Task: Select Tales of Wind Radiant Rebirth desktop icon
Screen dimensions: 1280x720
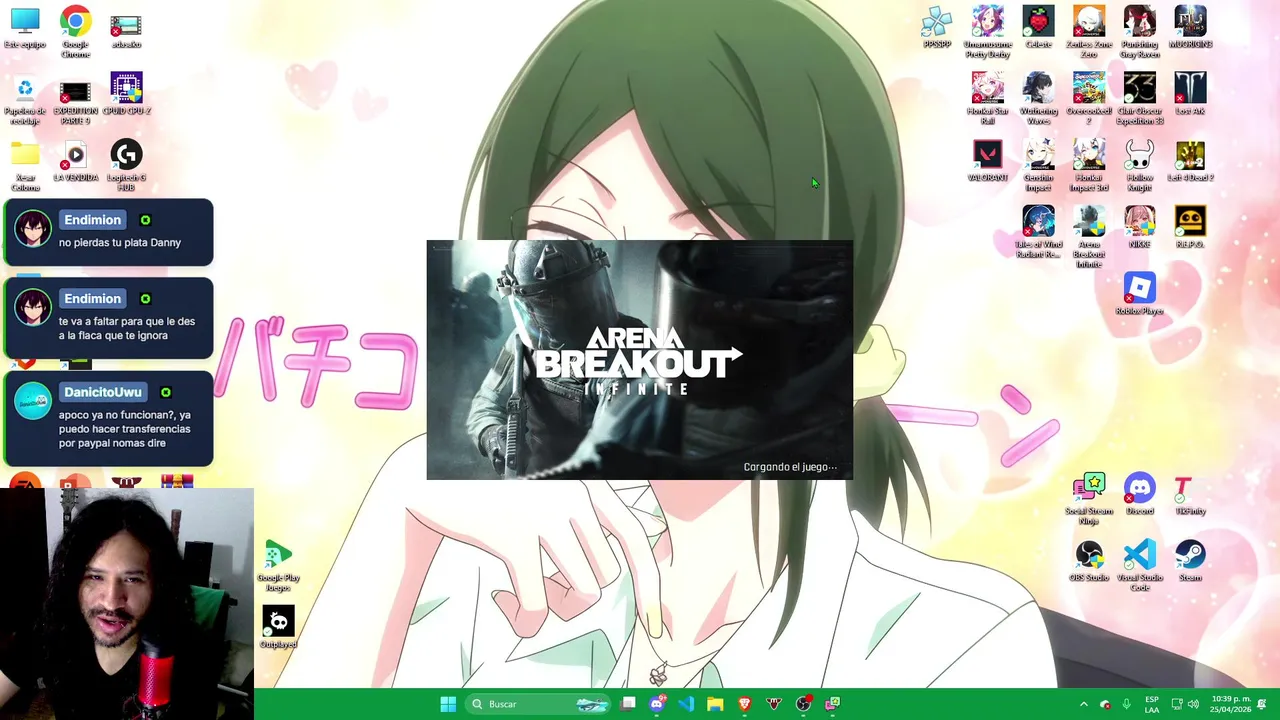Action: coord(1038,232)
